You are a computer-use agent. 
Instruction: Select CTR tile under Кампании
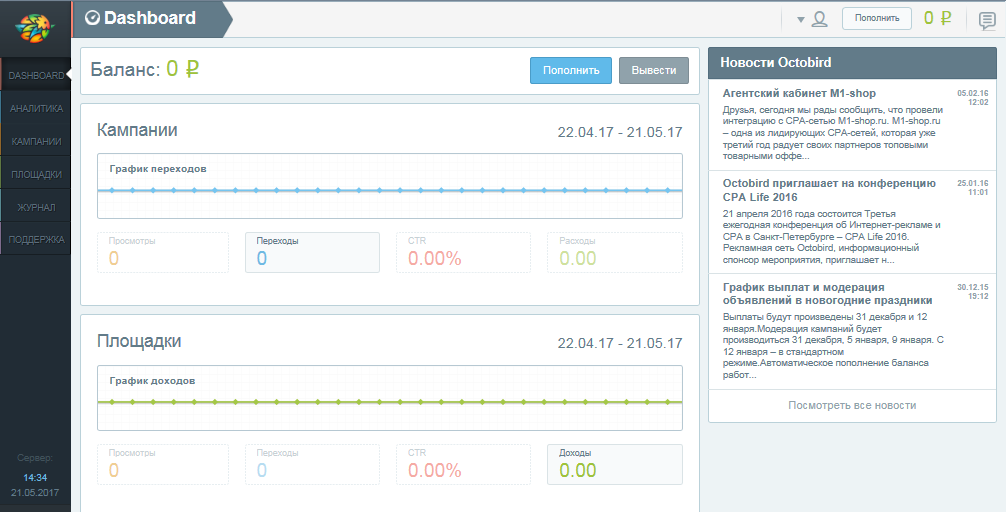click(463, 252)
